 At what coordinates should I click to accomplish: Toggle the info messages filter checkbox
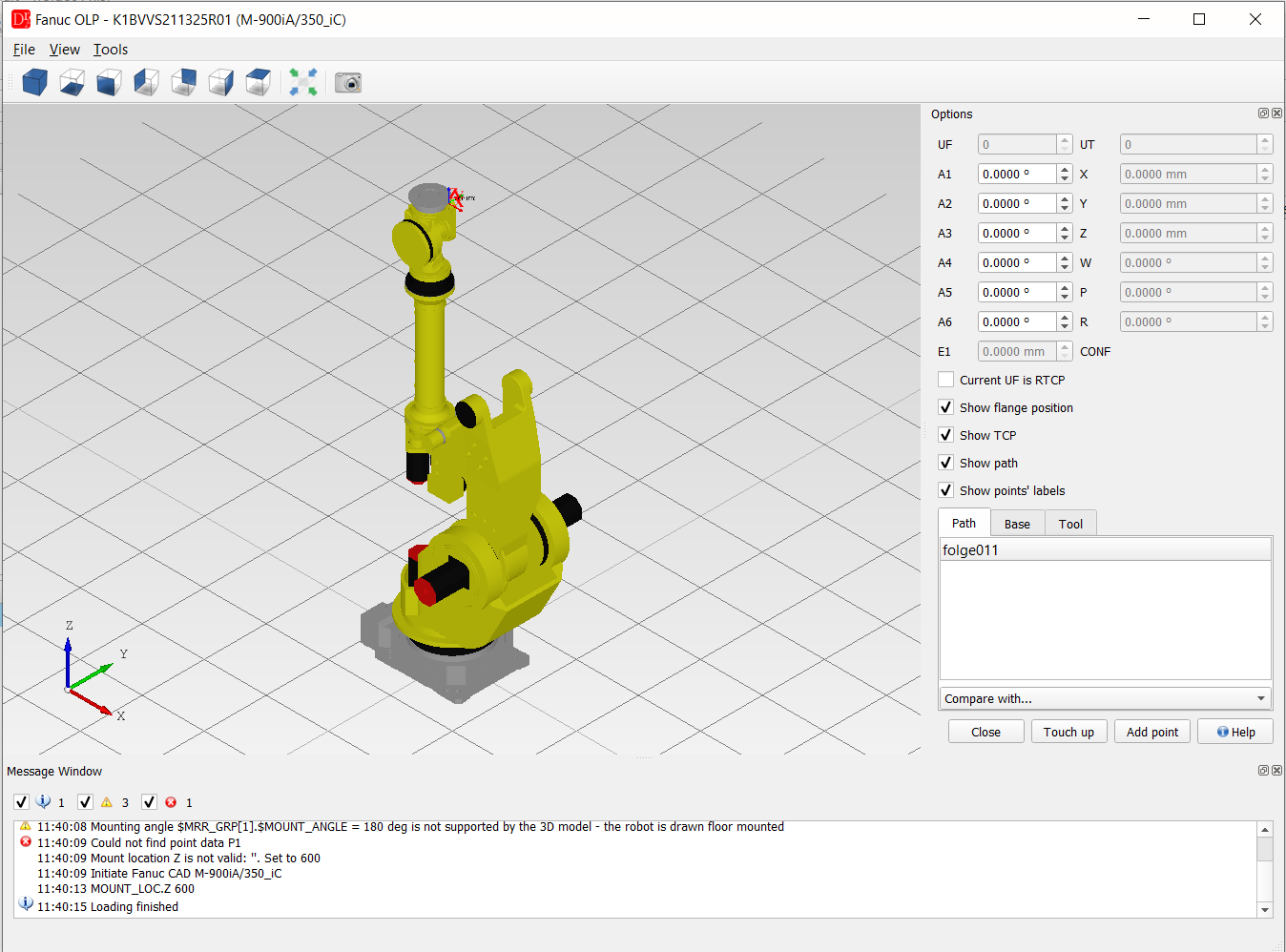pos(21,802)
